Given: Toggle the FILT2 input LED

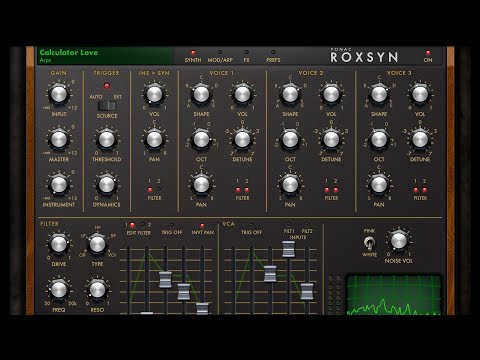Looking at the screenshot, I should coord(307,224).
